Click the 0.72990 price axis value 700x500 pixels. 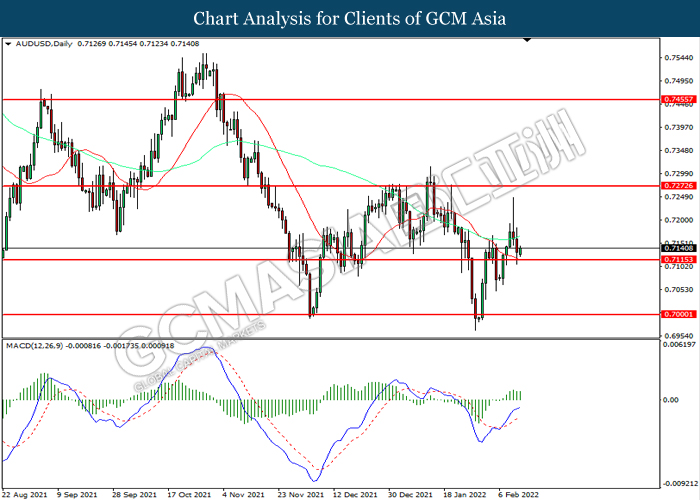pos(679,174)
